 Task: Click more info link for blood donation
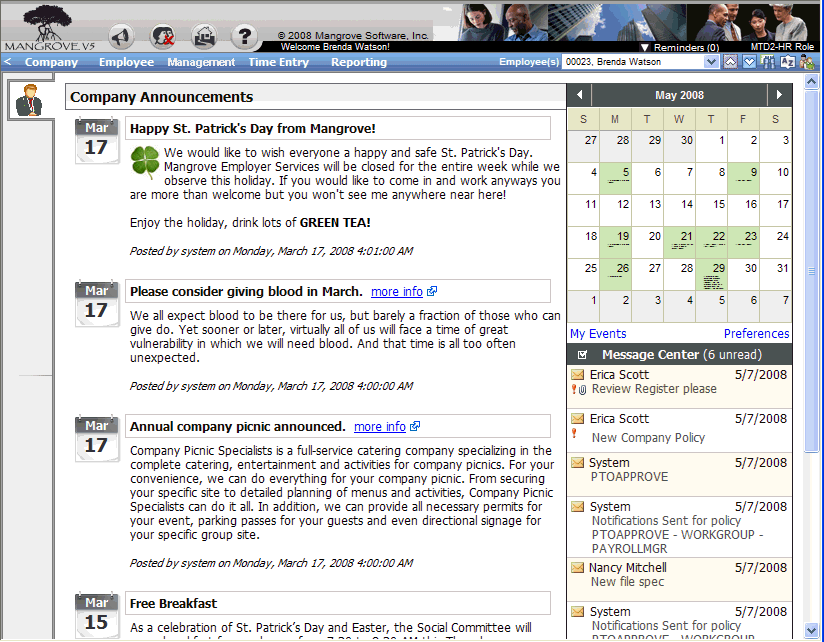point(397,292)
